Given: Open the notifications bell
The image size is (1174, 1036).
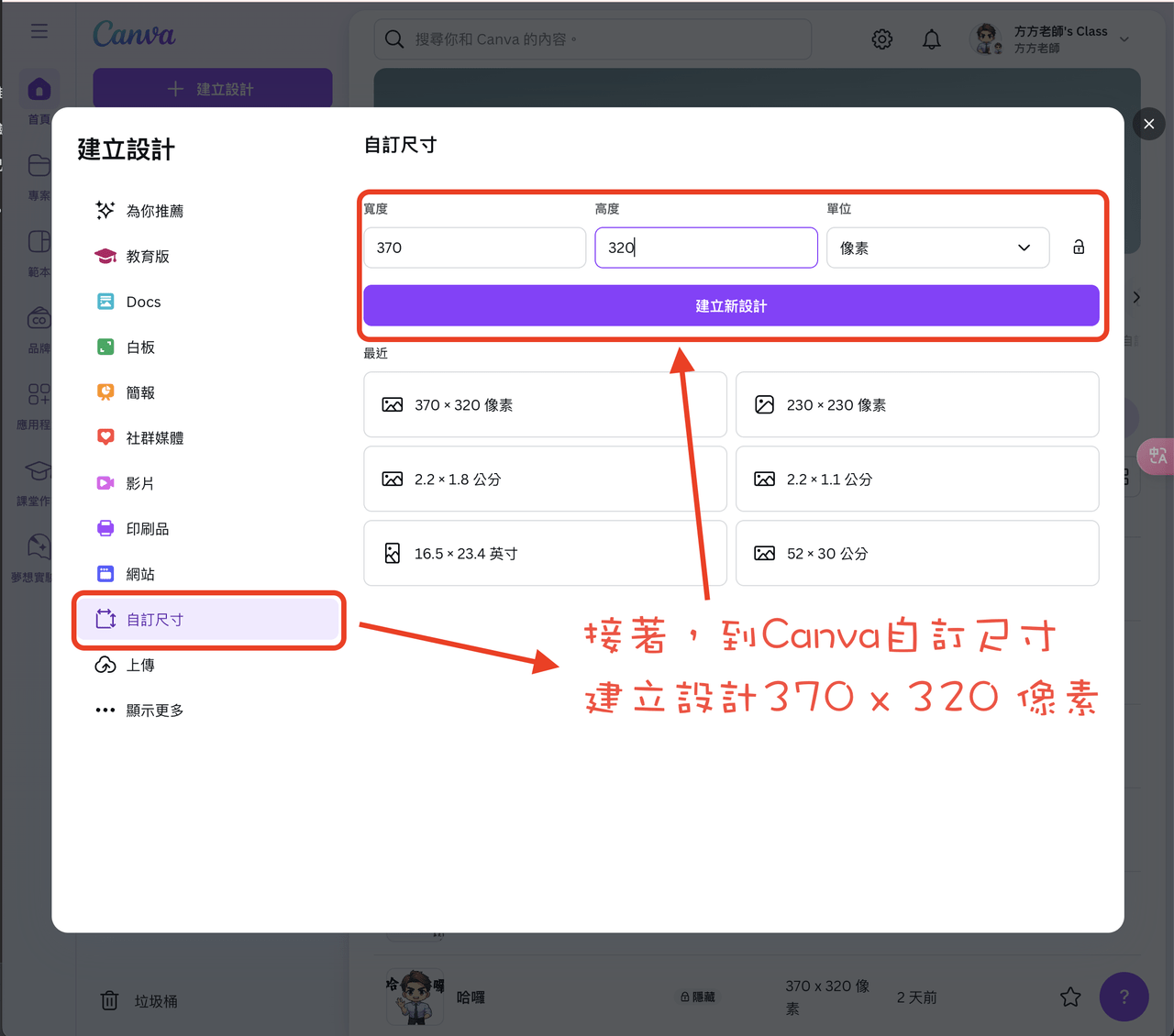Looking at the screenshot, I should click(x=932, y=39).
